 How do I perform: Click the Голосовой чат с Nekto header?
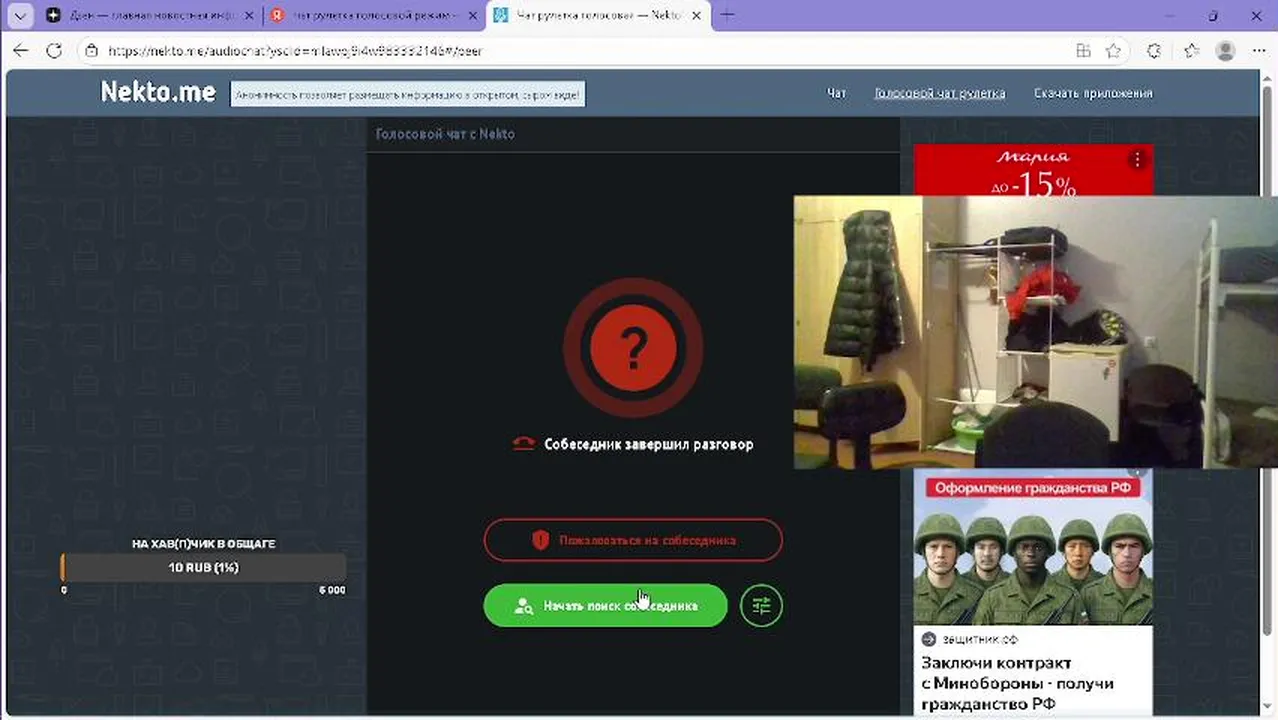445,133
